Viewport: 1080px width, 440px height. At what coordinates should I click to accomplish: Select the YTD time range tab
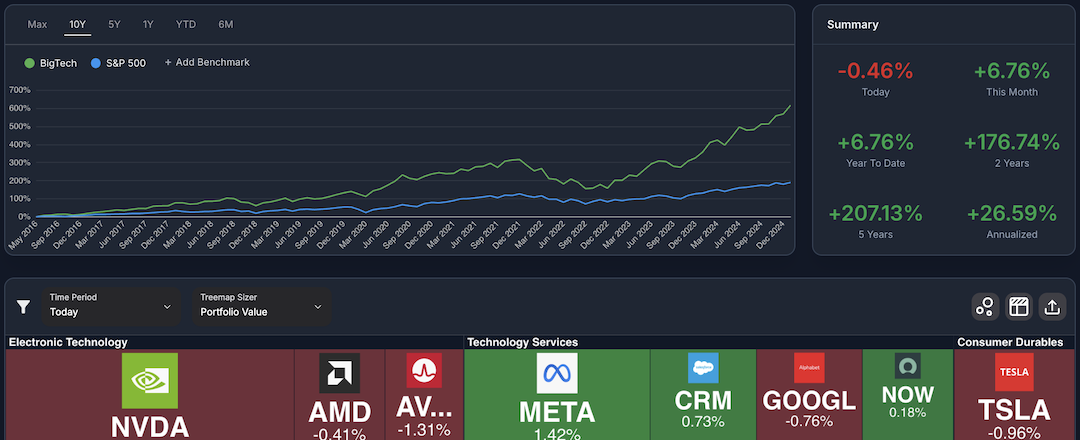click(186, 24)
